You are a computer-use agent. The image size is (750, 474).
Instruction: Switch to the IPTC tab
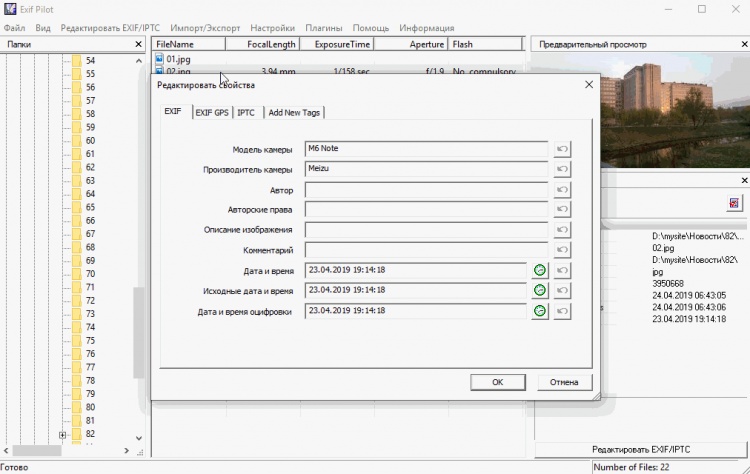(x=246, y=112)
